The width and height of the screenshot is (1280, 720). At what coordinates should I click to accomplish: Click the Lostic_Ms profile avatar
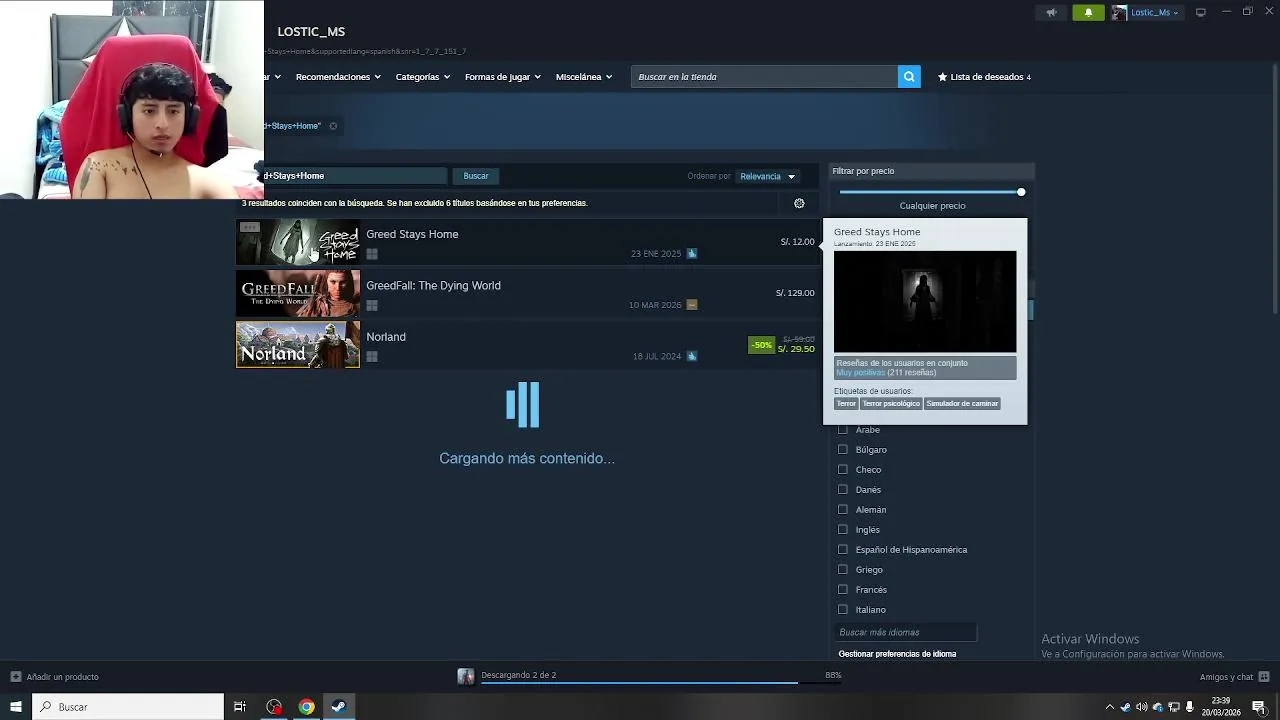click(1119, 13)
